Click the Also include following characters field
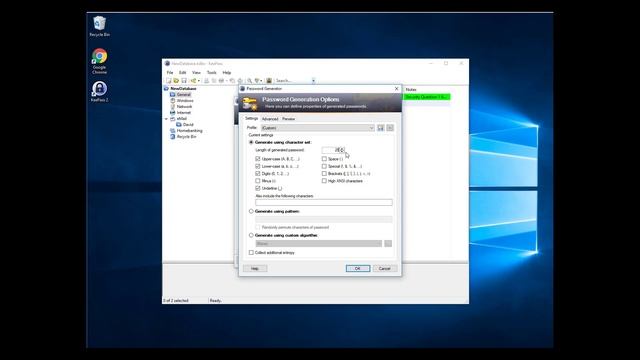This screenshot has height=360, width=640. (324, 202)
